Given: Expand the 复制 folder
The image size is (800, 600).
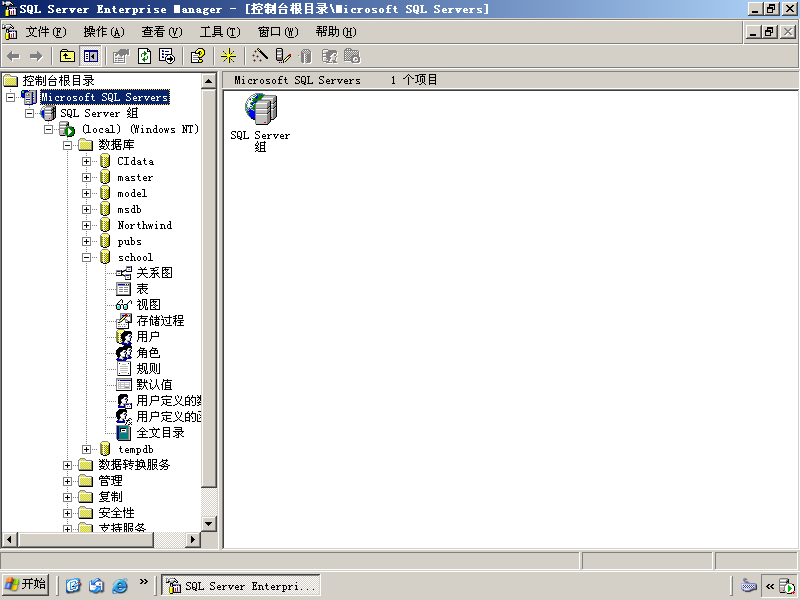Looking at the screenshot, I should [67, 497].
